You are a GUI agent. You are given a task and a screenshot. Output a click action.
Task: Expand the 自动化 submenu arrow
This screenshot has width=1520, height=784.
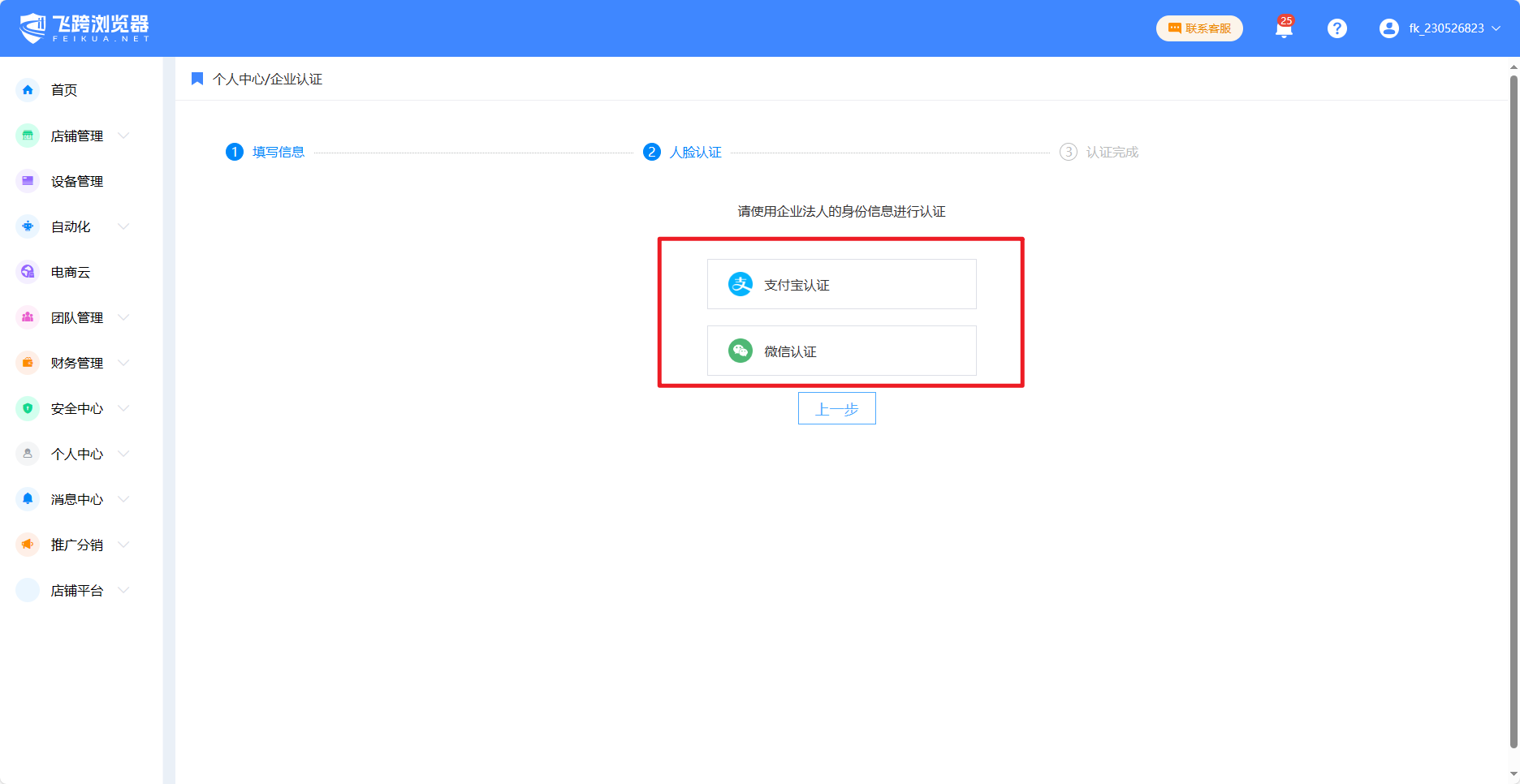[123, 226]
